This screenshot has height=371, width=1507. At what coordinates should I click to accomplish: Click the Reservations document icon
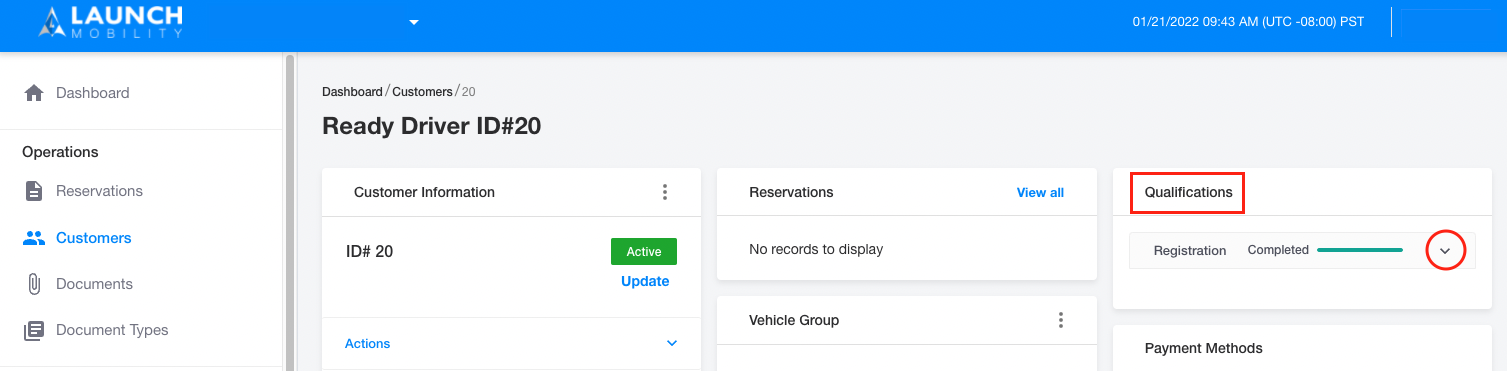[34, 191]
